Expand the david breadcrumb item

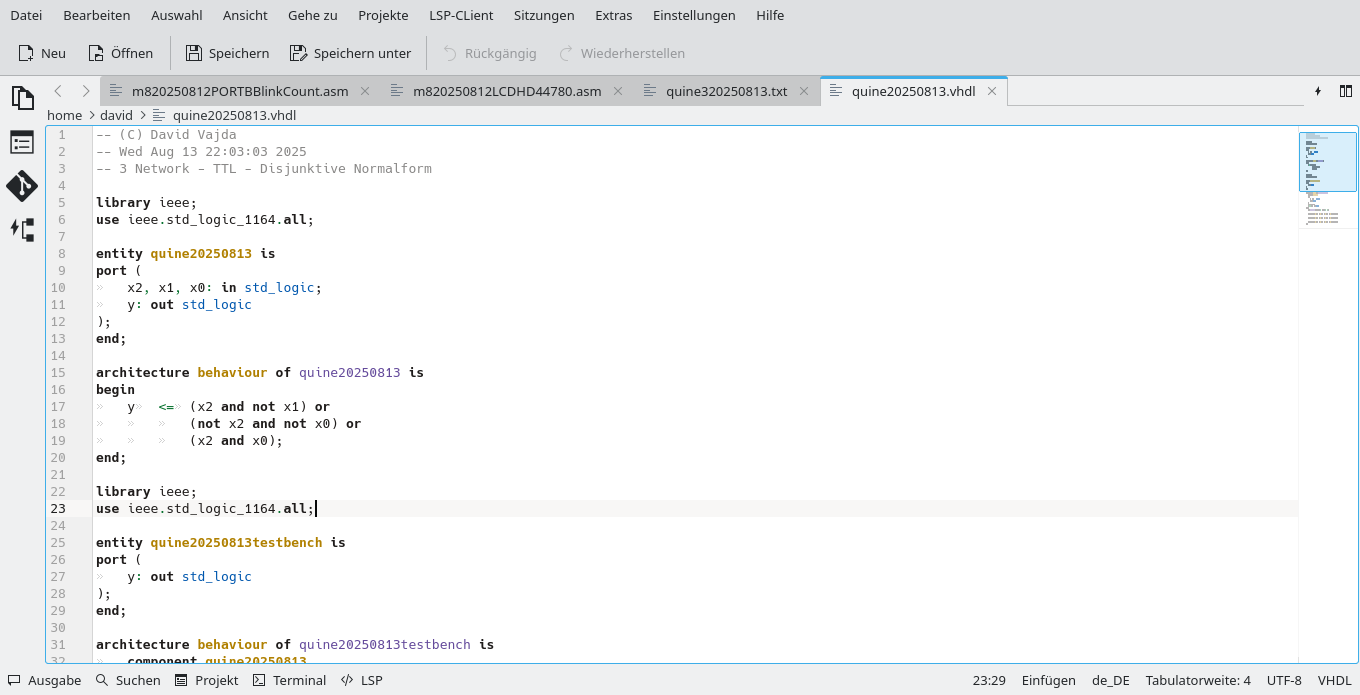pos(116,115)
